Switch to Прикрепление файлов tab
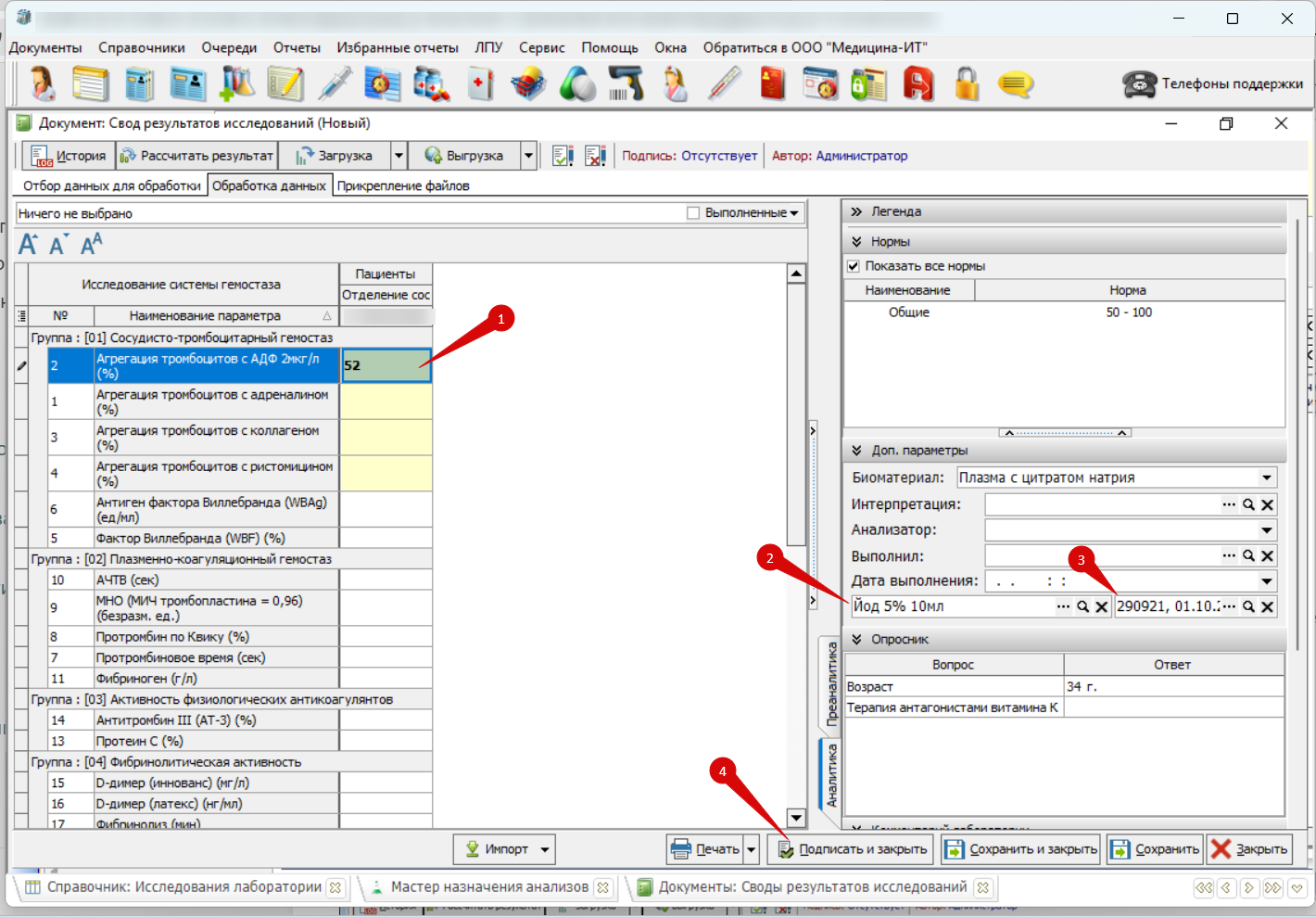The image size is (1316, 917). tap(403, 185)
